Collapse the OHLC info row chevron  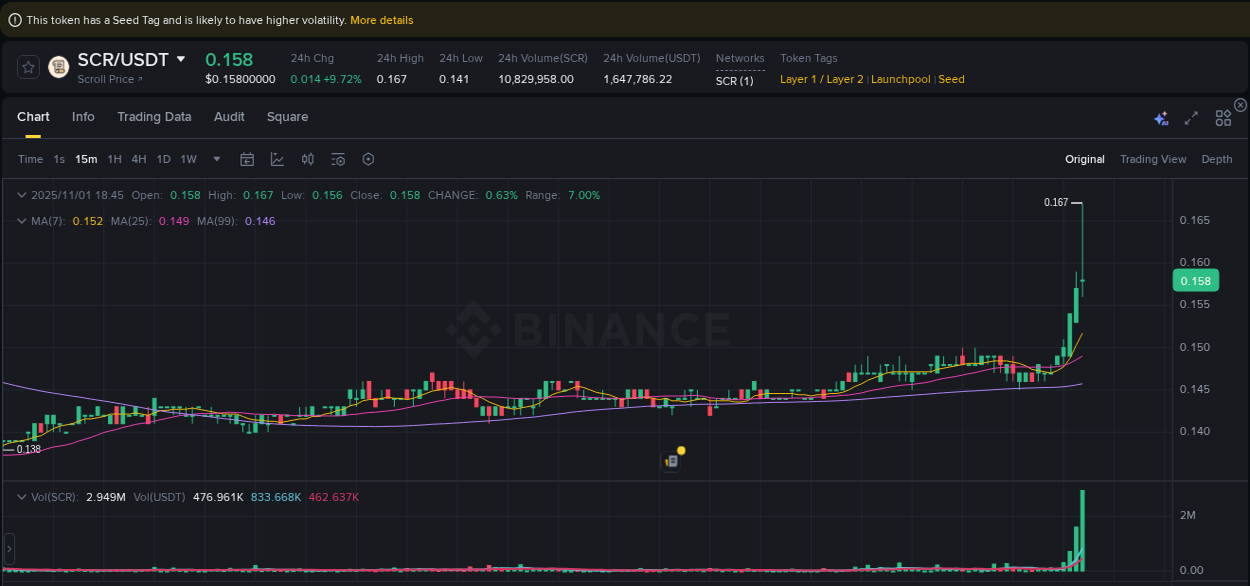click(22, 195)
